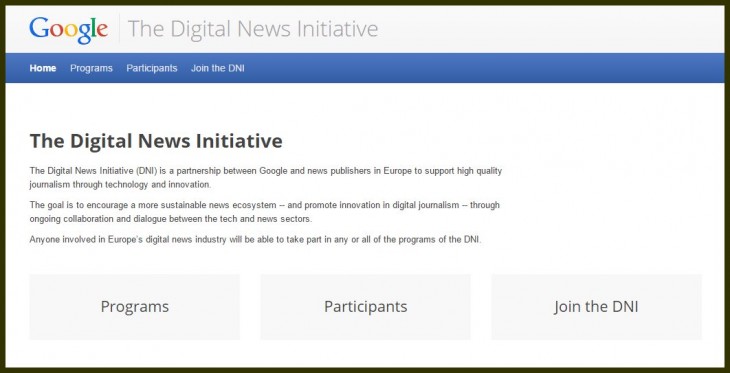The width and height of the screenshot is (730, 373).
Task: Click the light gray header title 'The Digital News Initiative'
Action: 253,29
